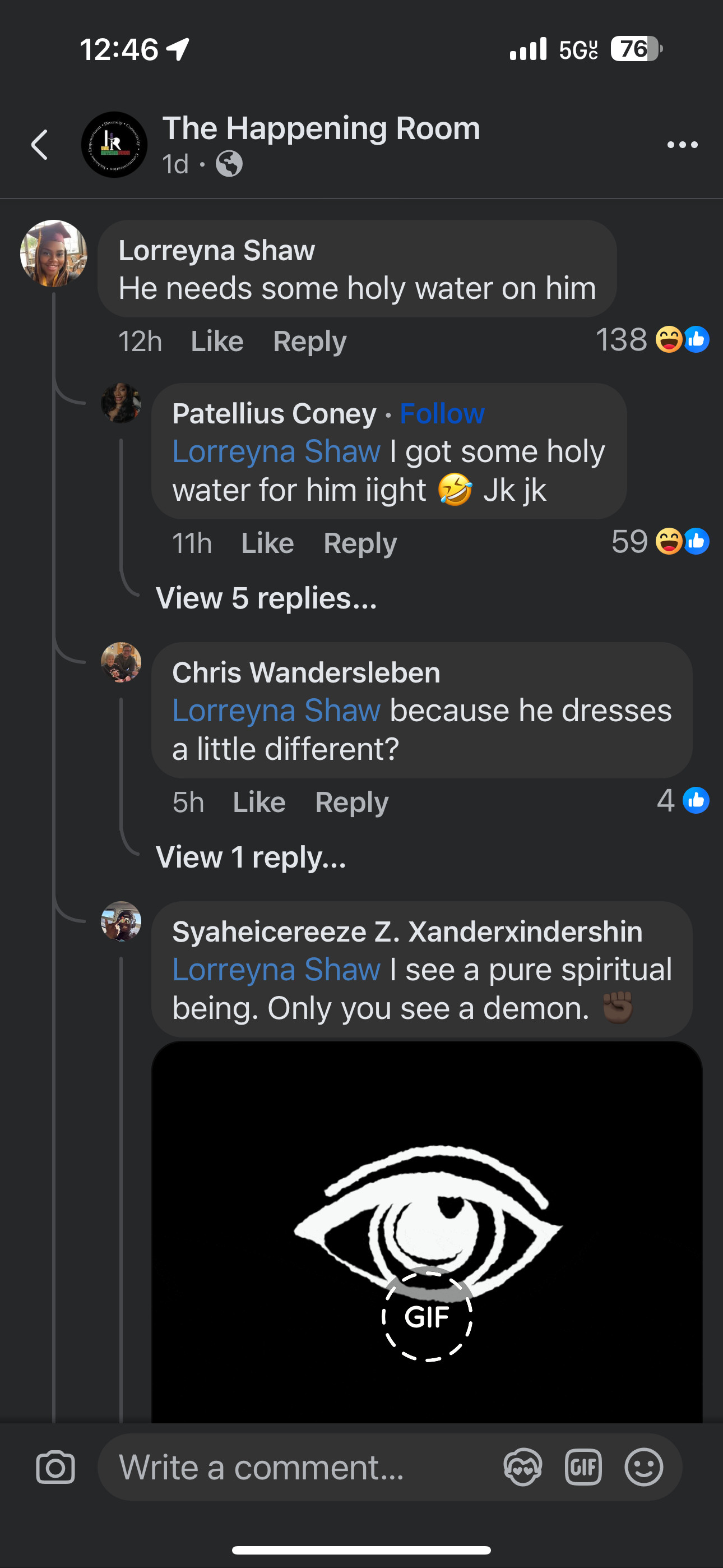Screen dimensions: 723x1568
Task: Like Lorreyna Shaw's holy water comment
Action: point(217,342)
